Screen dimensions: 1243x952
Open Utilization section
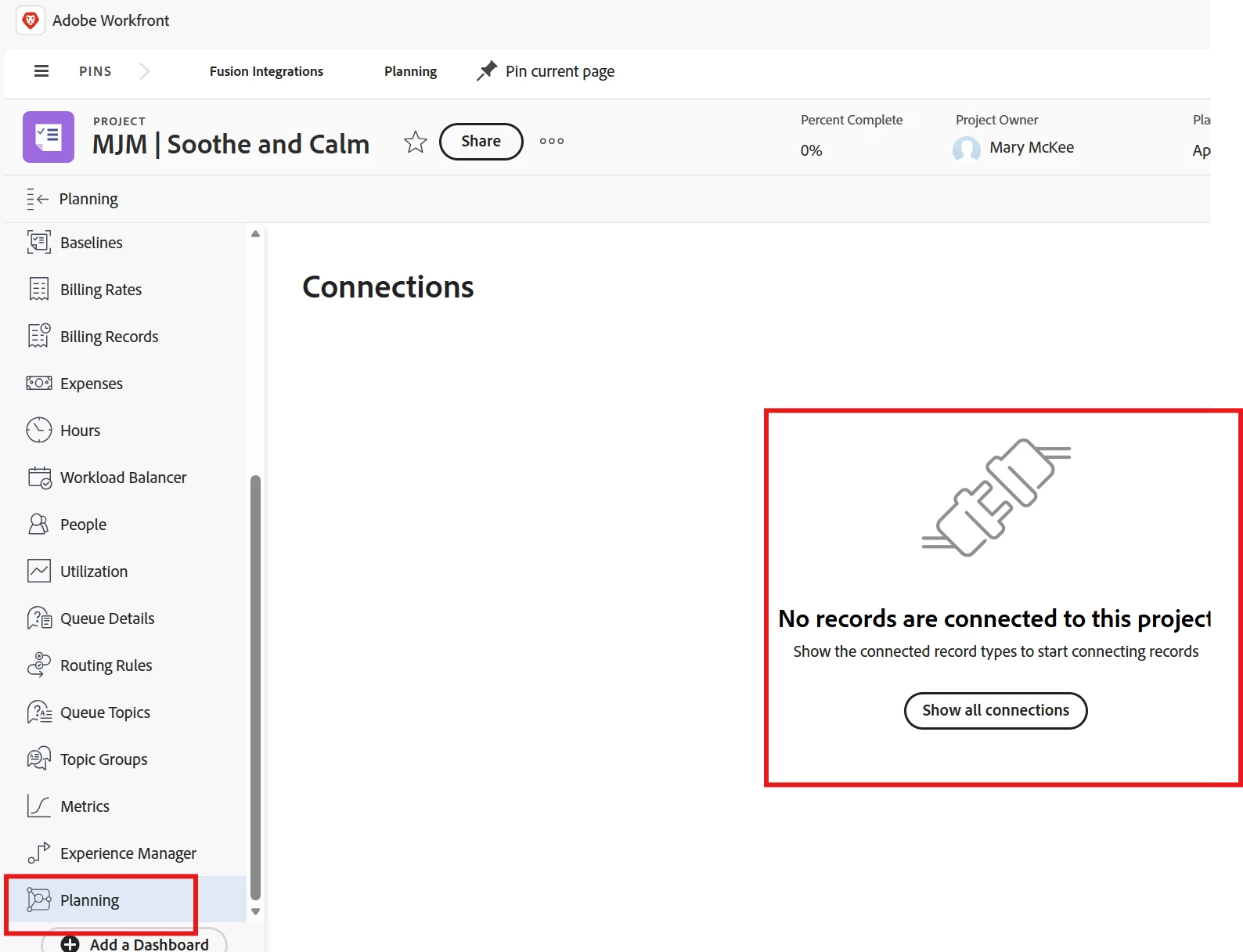(94, 572)
